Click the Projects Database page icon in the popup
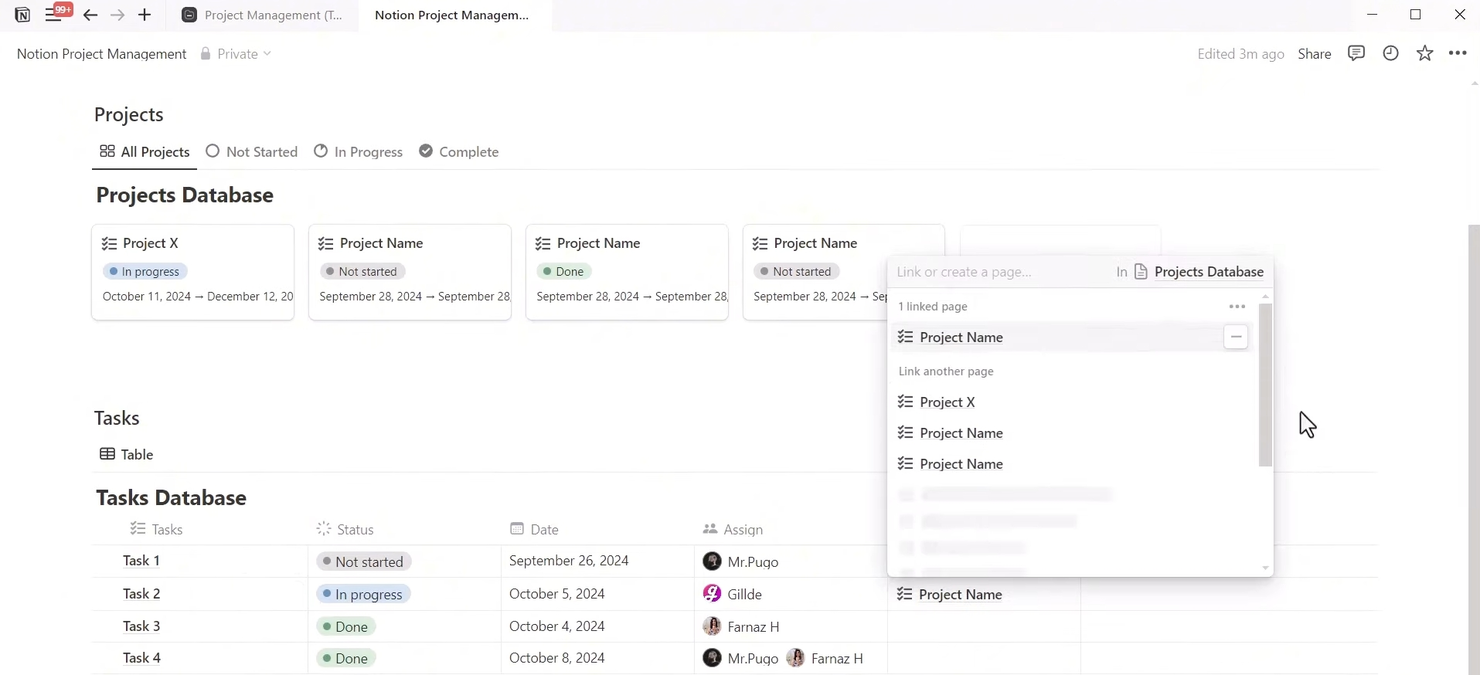Image resolution: width=1480 pixels, height=675 pixels. [x=1140, y=271]
